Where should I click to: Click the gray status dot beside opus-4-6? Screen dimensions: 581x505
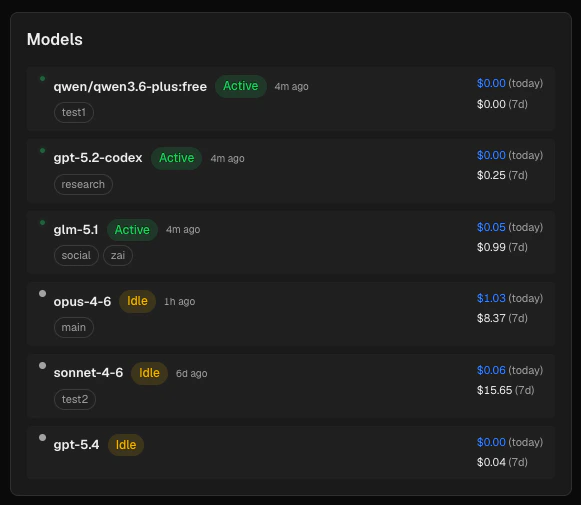coord(42,293)
